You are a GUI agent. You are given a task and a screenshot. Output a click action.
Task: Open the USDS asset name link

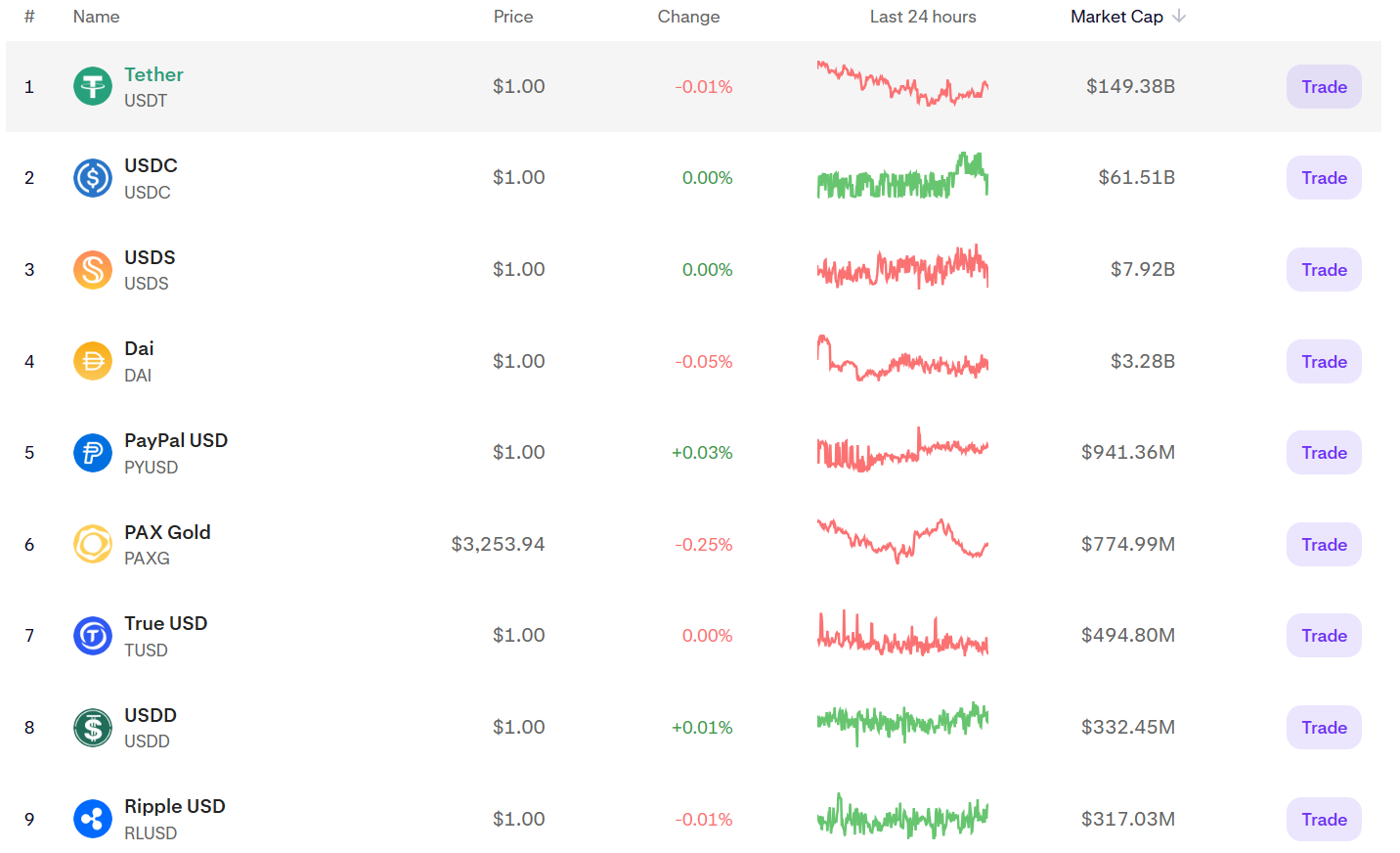(150, 257)
